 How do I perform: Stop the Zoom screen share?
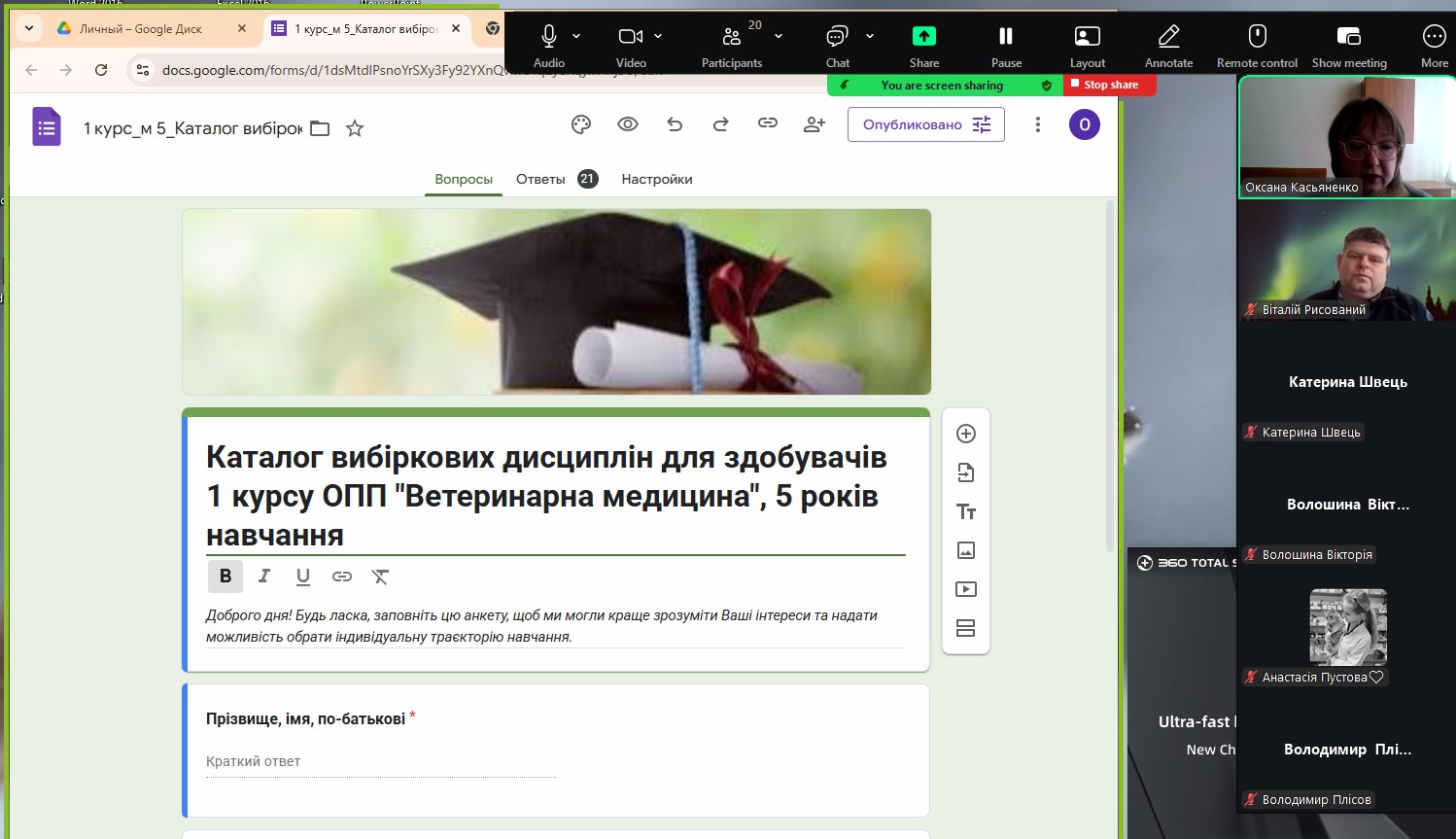(1110, 85)
